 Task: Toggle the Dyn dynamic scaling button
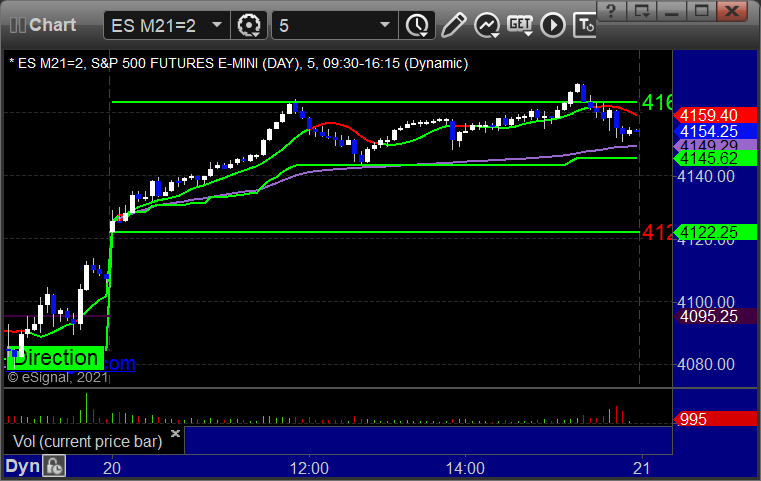click(x=22, y=466)
